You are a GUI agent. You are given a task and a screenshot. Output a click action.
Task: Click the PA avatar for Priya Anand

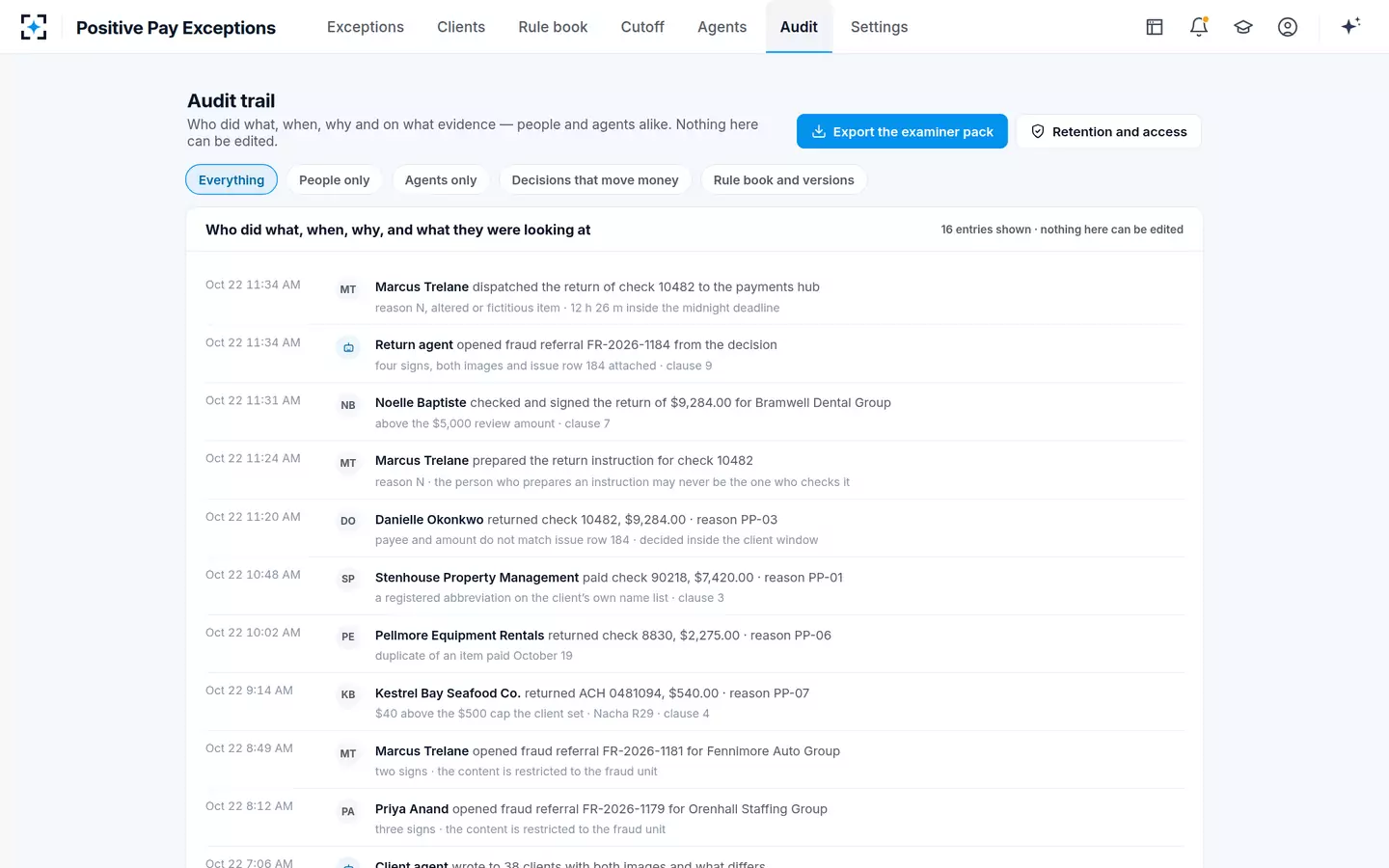(348, 811)
